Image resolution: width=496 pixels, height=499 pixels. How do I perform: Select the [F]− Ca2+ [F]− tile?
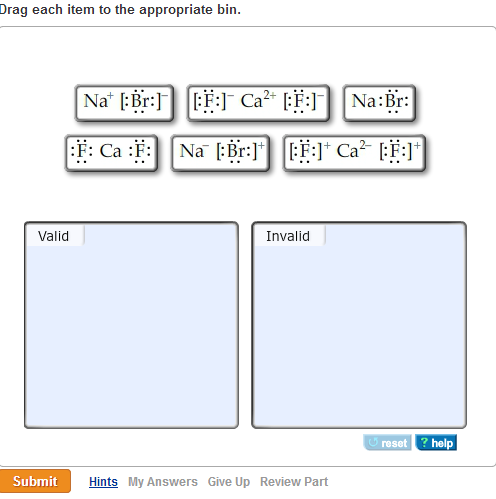click(258, 103)
